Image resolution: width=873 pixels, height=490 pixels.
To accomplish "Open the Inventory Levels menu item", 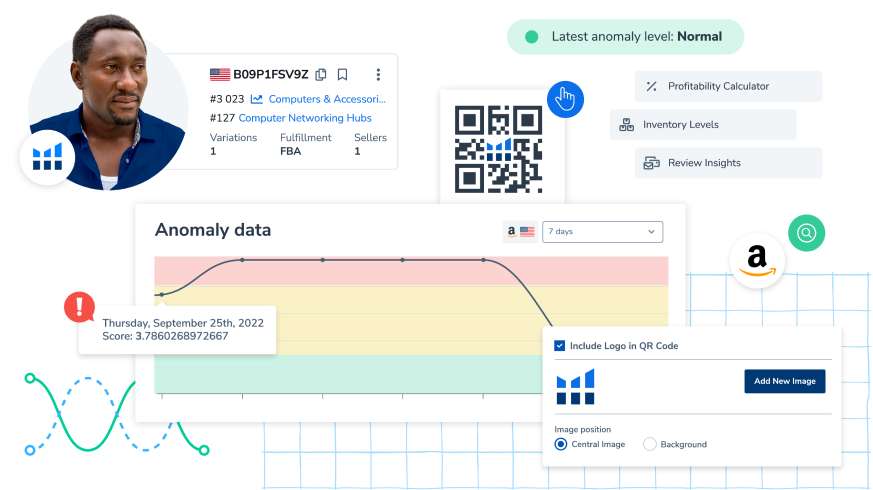I will [703, 125].
